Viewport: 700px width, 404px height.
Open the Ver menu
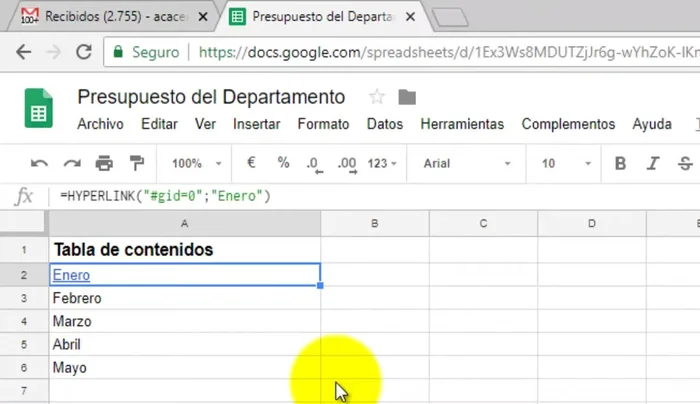[x=205, y=124]
